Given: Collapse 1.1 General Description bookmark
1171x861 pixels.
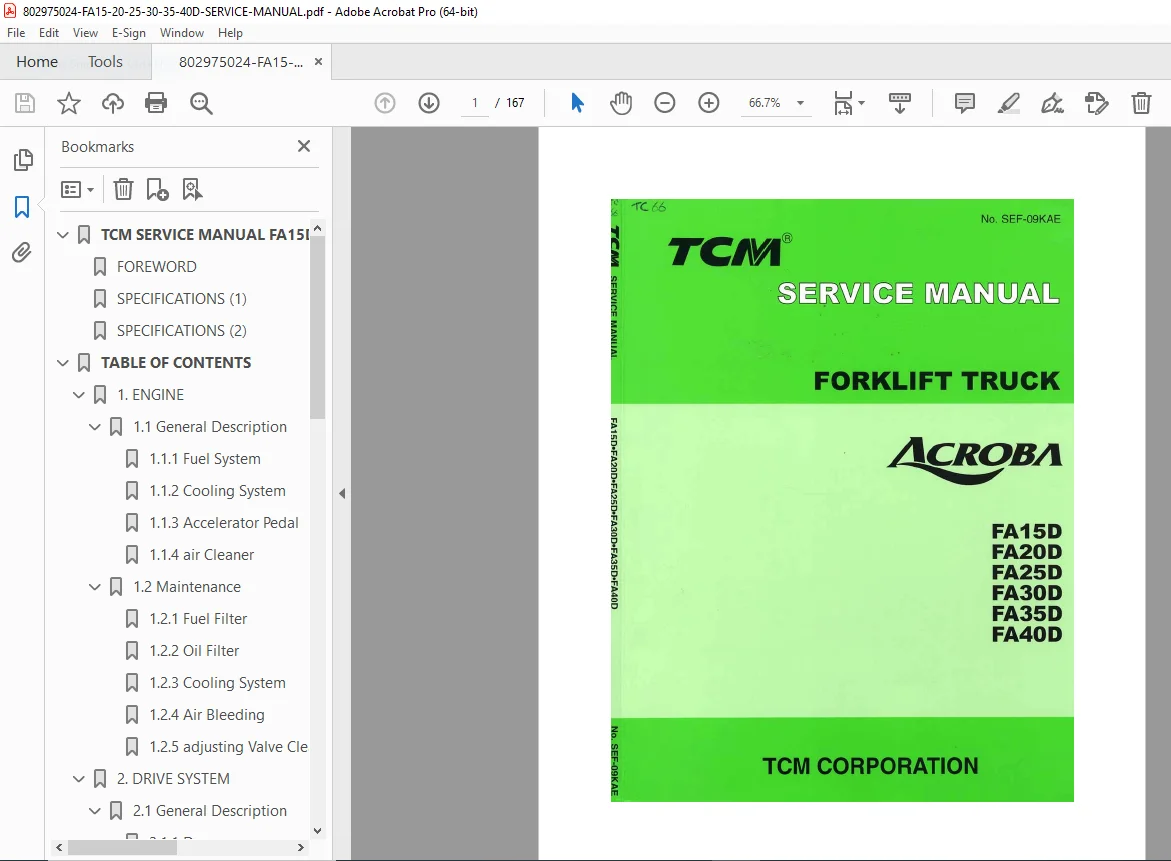Looking at the screenshot, I should pyautogui.click(x=95, y=427).
